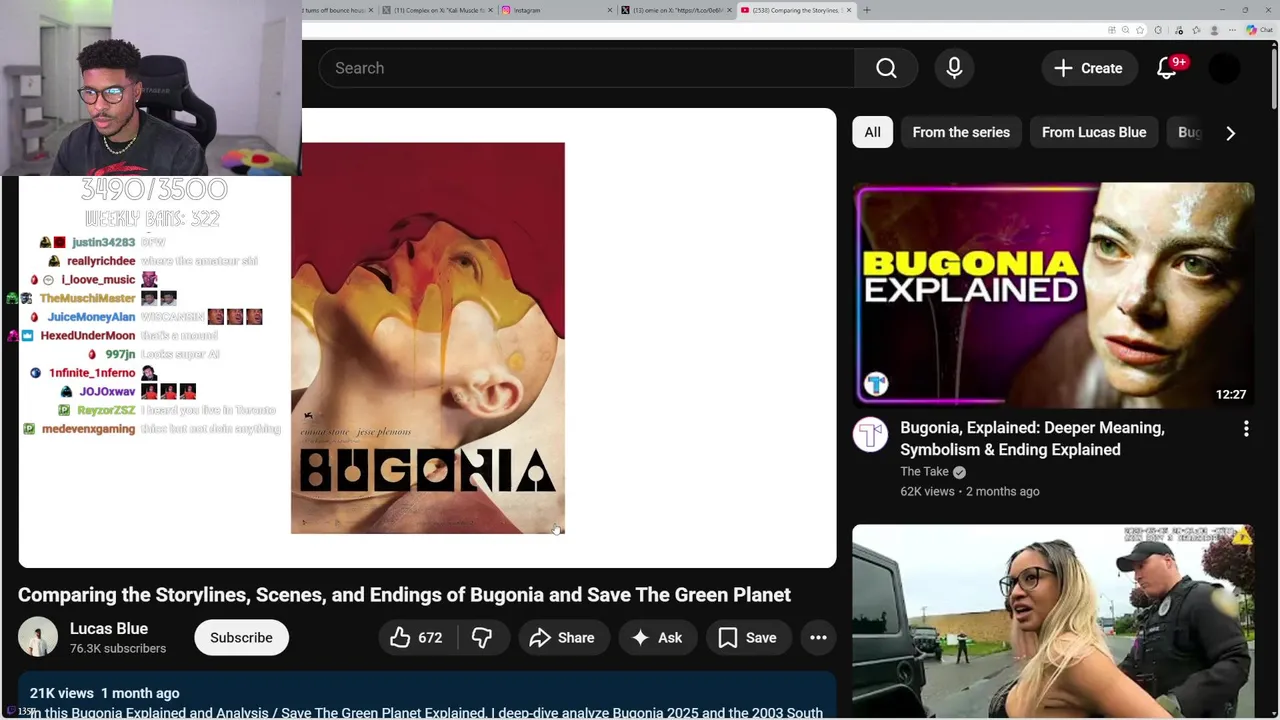This screenshot has width=1280, height=720.
Task: Expand the video description text
Action: pos(426,712)
